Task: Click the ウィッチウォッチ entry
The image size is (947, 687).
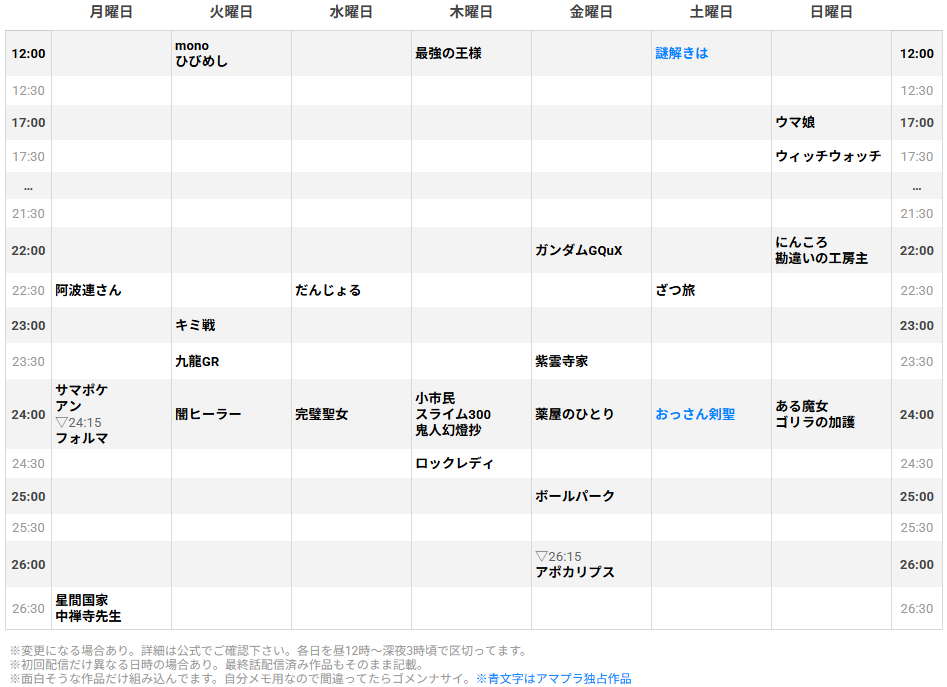Action: [828, 156]
